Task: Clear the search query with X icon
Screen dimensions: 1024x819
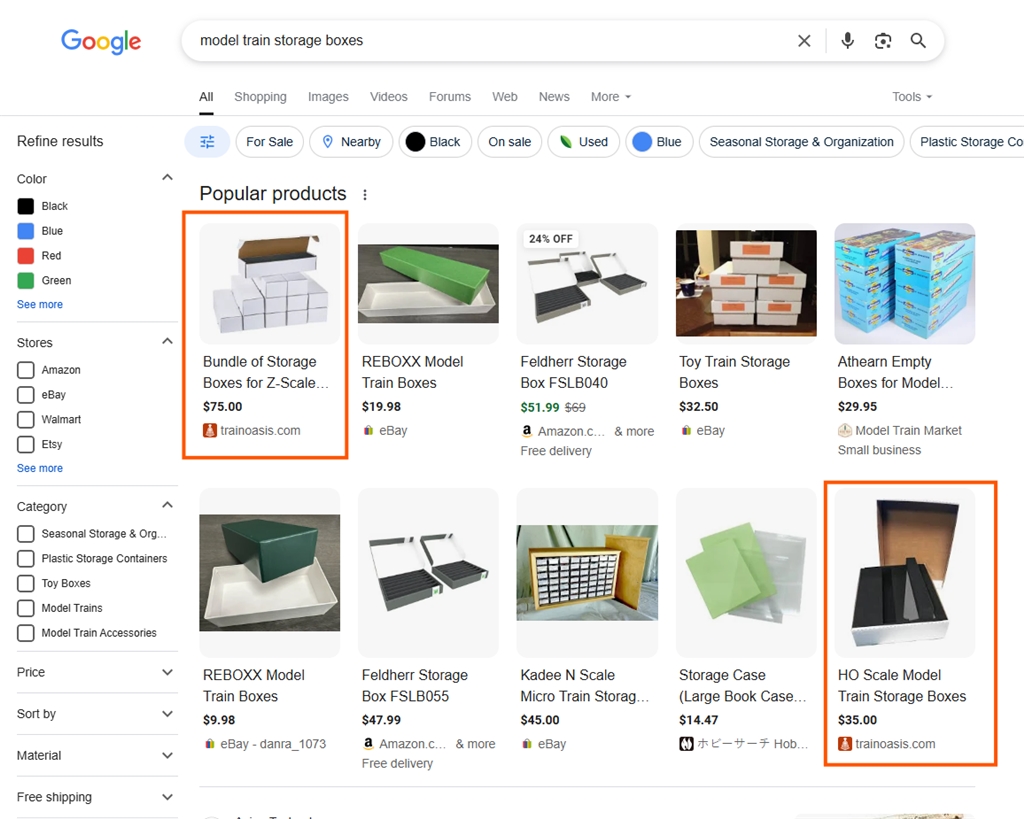Action: (x=804, y=41)
